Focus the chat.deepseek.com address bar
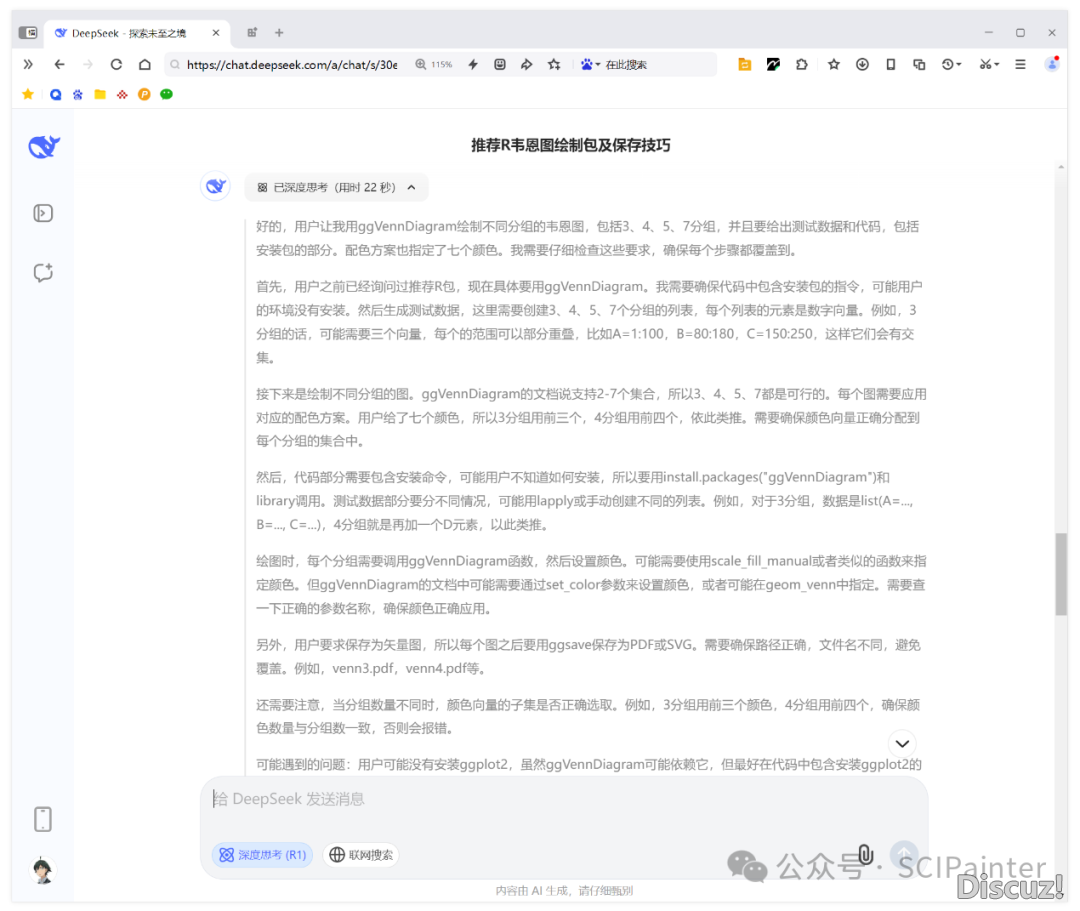Viewport: 1080px width, 911px height. 292,65
